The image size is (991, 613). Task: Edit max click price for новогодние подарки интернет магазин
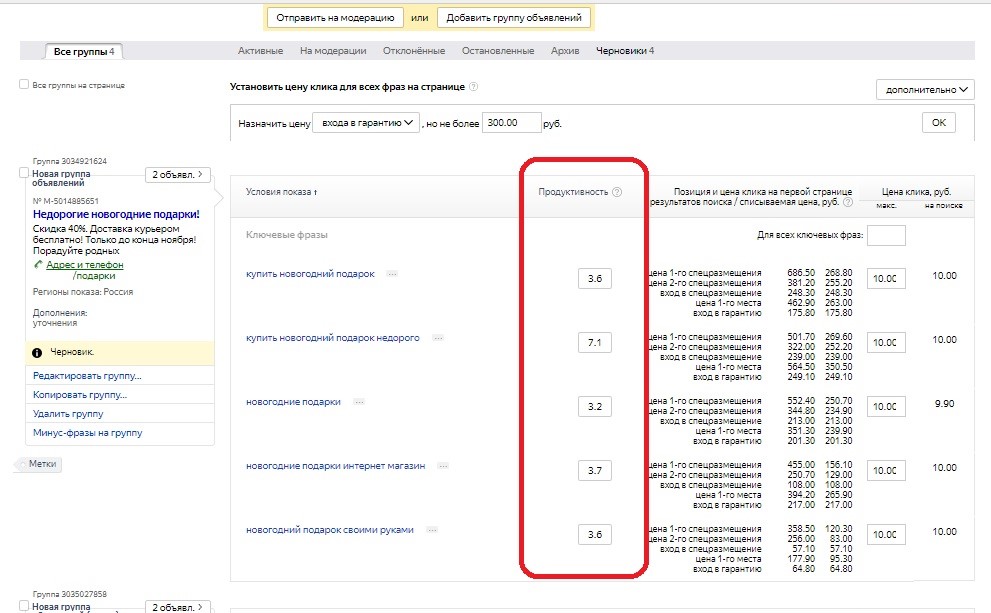[x=886, y=470]
